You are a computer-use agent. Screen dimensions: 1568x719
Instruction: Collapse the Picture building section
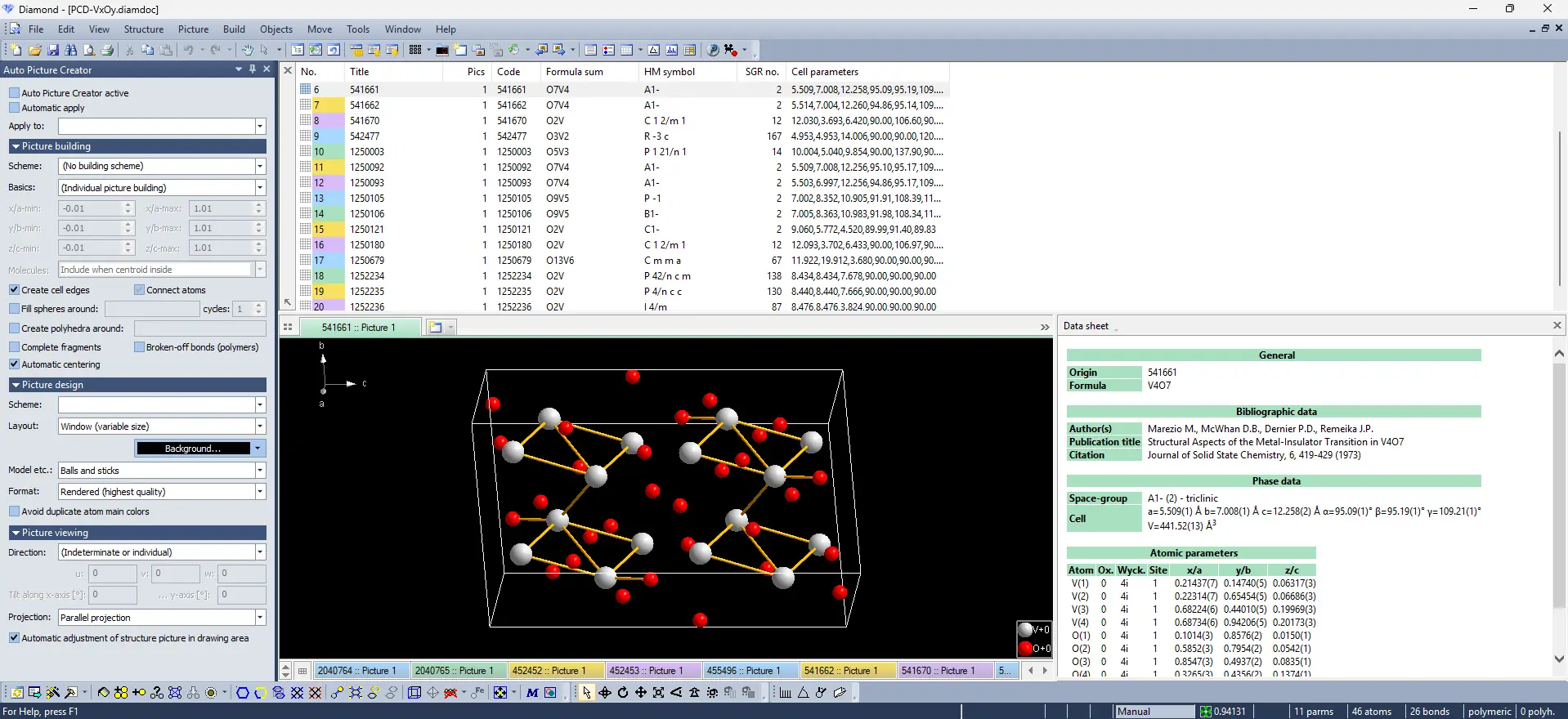(x=16, y=146)
